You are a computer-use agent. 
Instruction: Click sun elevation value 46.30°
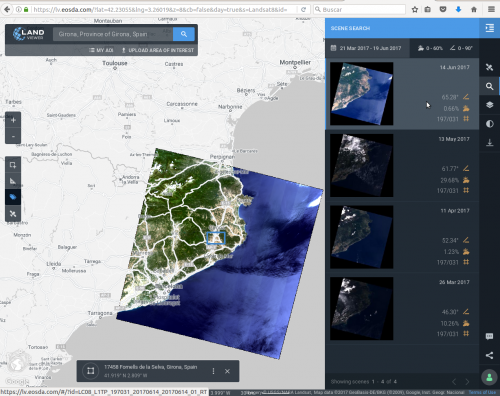(450, 312)
